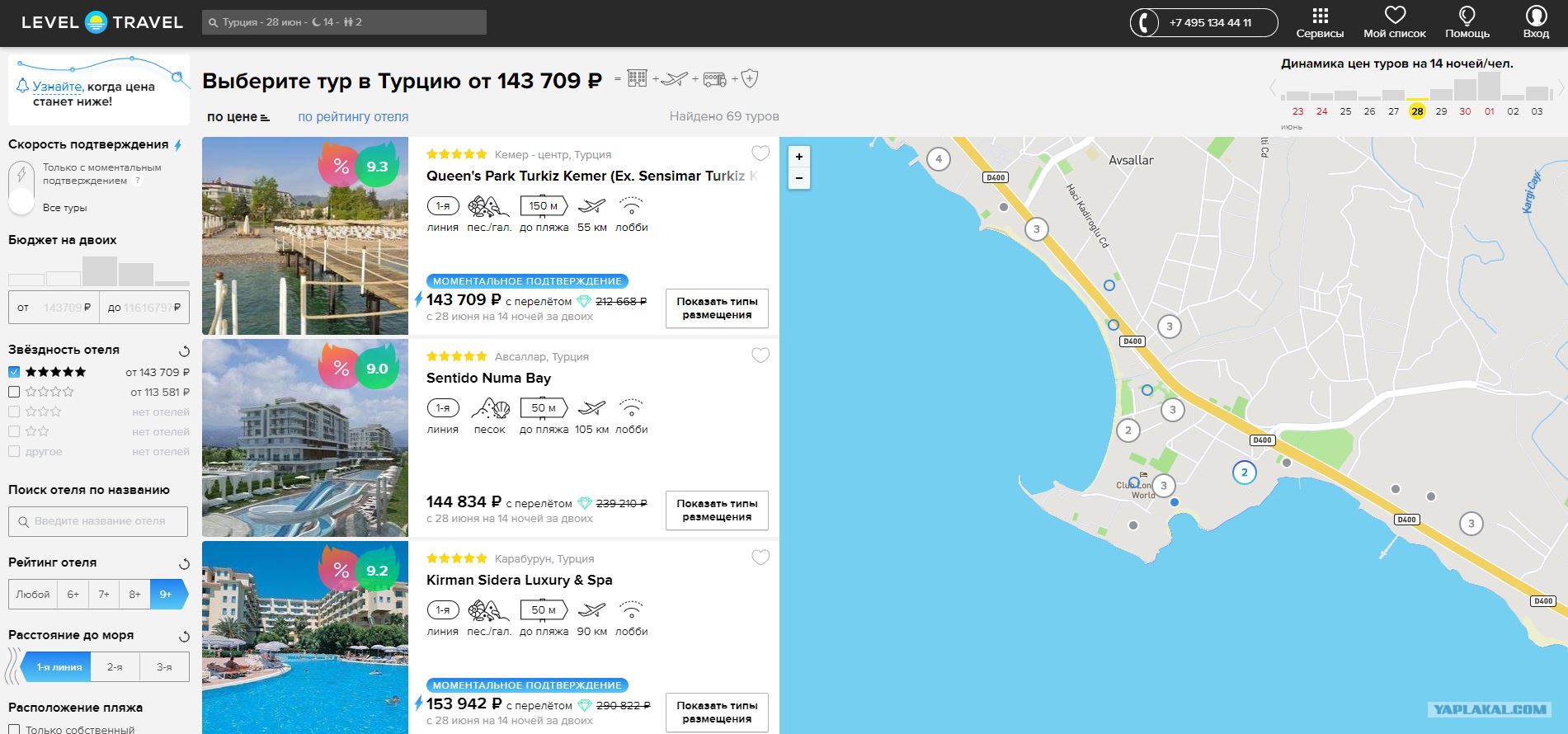Open Sentido Numa Bay hotel photo

tap(305, 438)
